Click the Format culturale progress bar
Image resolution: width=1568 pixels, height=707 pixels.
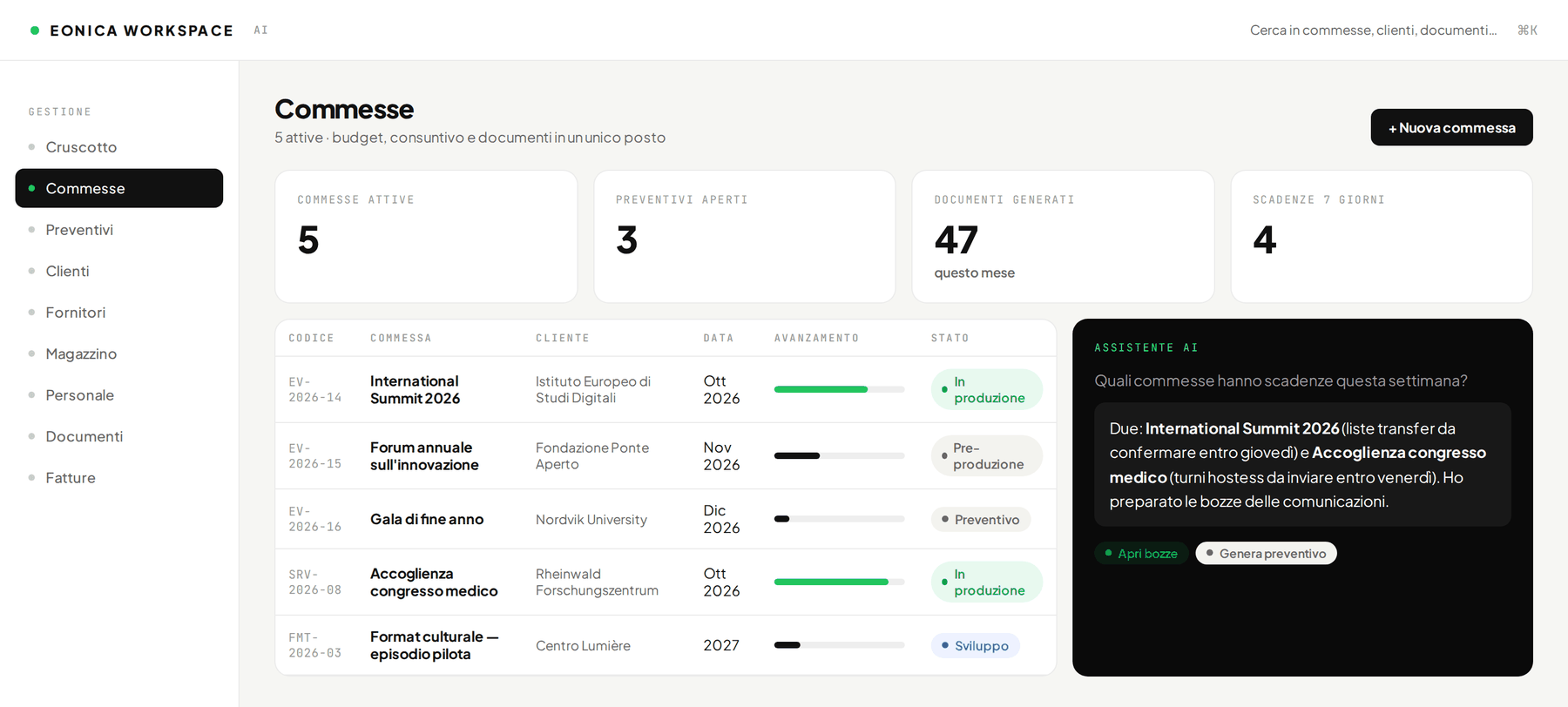click(840, 645)
